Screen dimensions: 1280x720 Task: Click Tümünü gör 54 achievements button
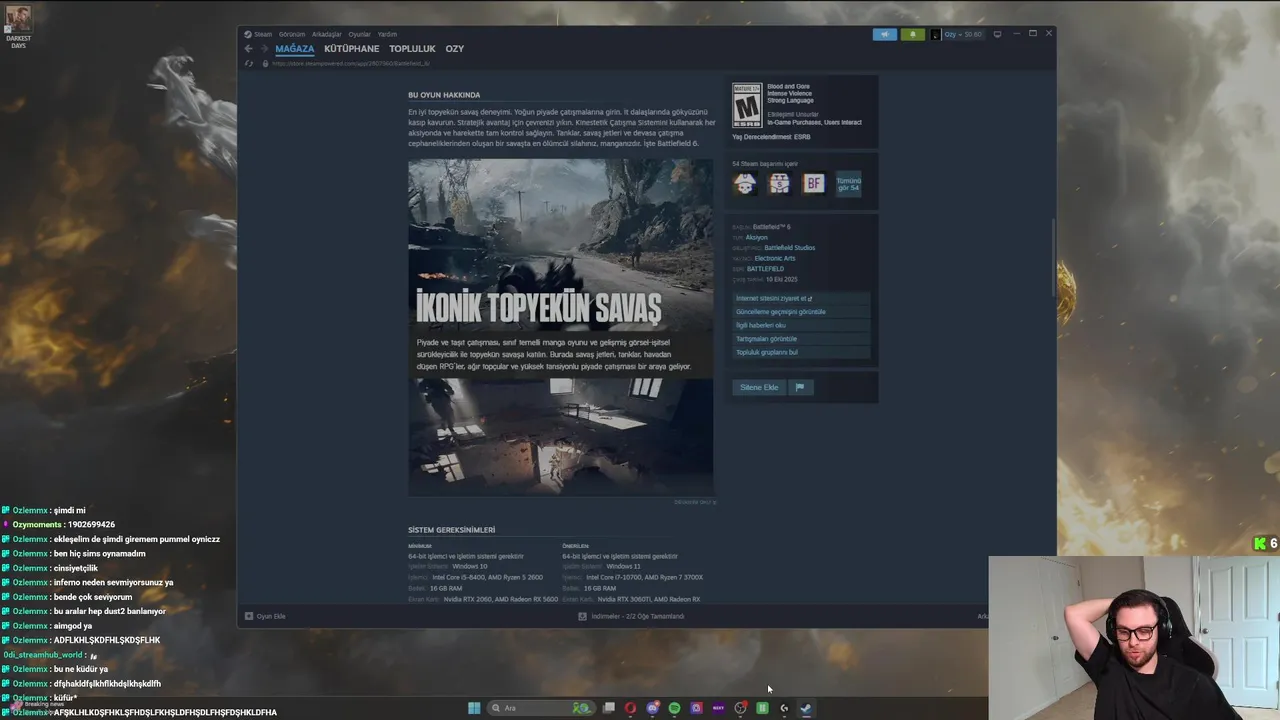click(848, 184)
